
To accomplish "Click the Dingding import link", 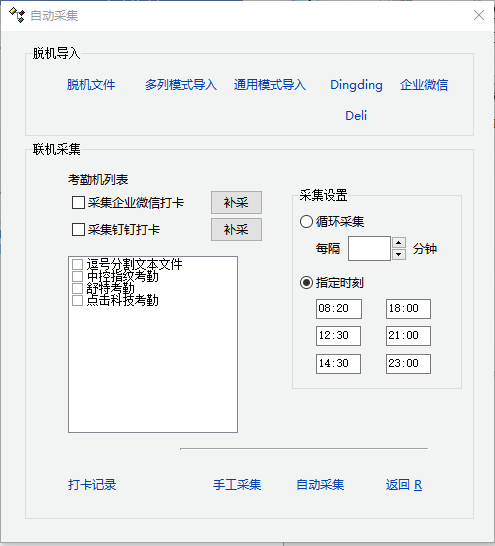I will (x=356, y=85).
